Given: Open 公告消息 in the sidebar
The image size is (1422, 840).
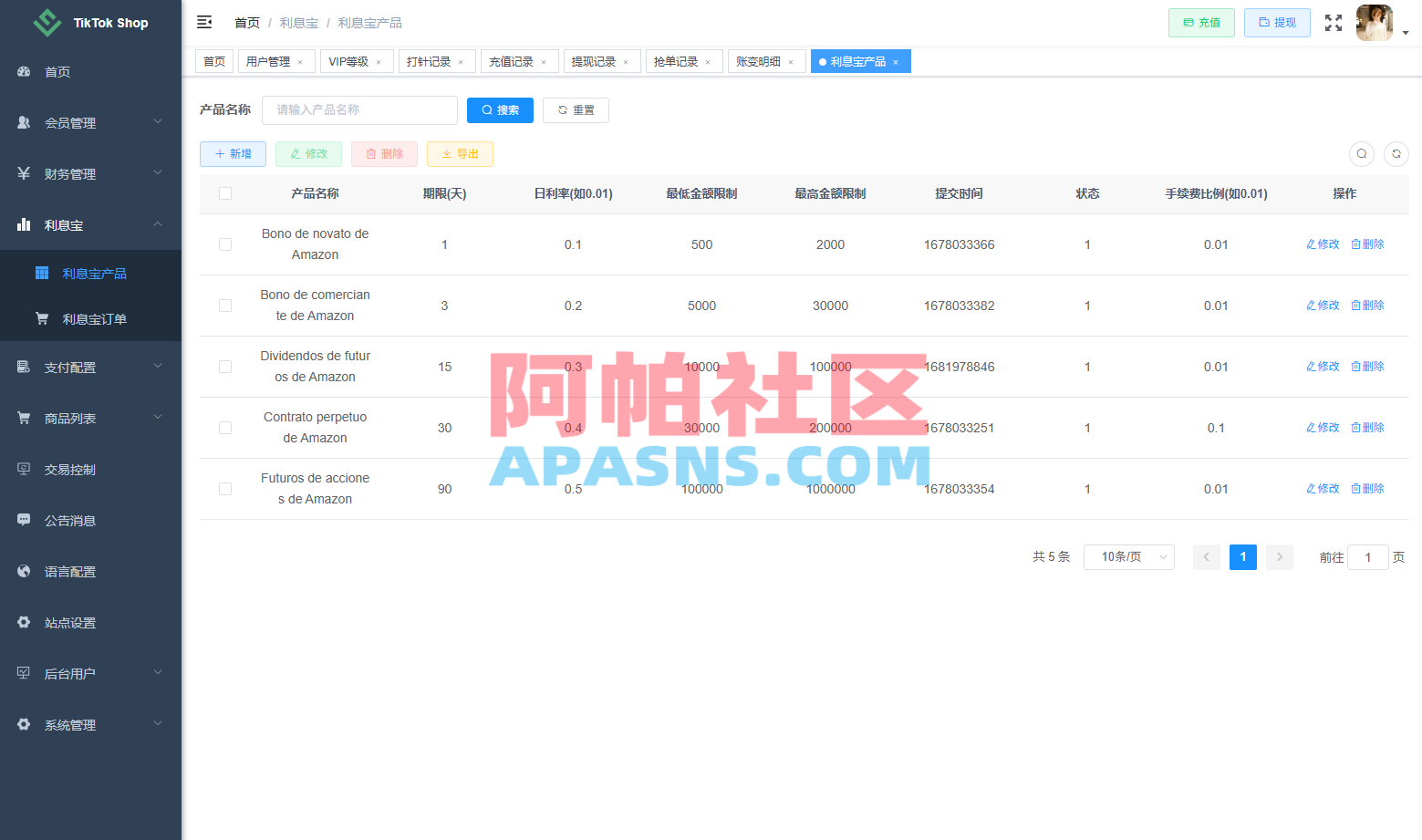Looking at the screenshot, I should coord(90,521).
